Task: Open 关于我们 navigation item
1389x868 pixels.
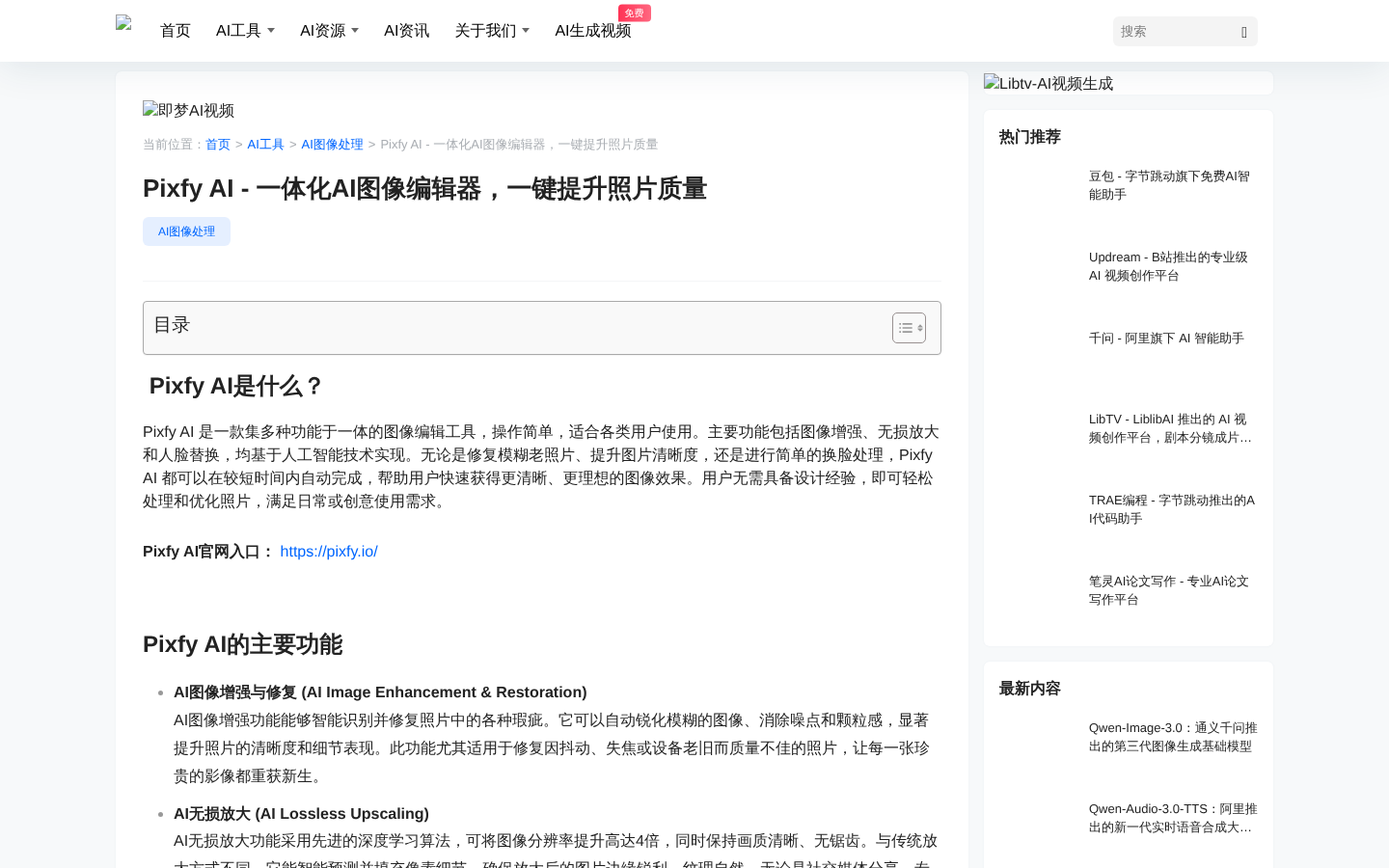Action: coord(485,31)
